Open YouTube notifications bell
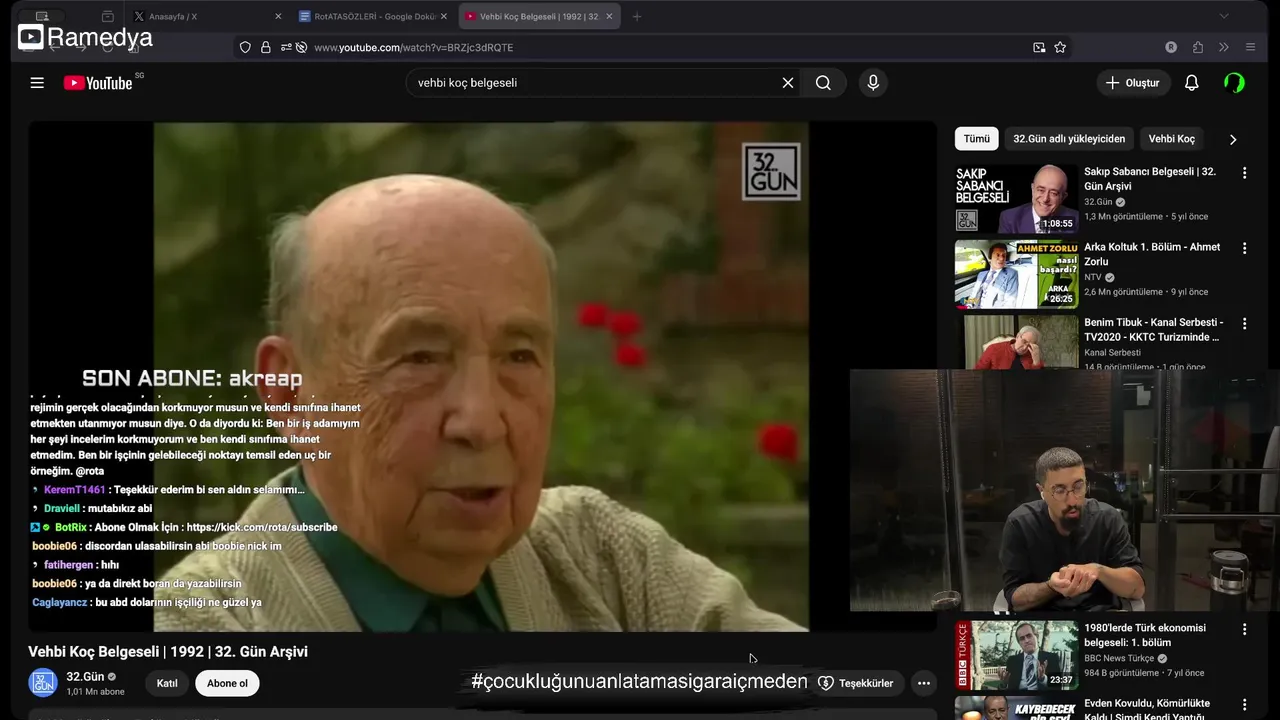Viewport: 1280px width, 720px height. (x=1191, y=83)
